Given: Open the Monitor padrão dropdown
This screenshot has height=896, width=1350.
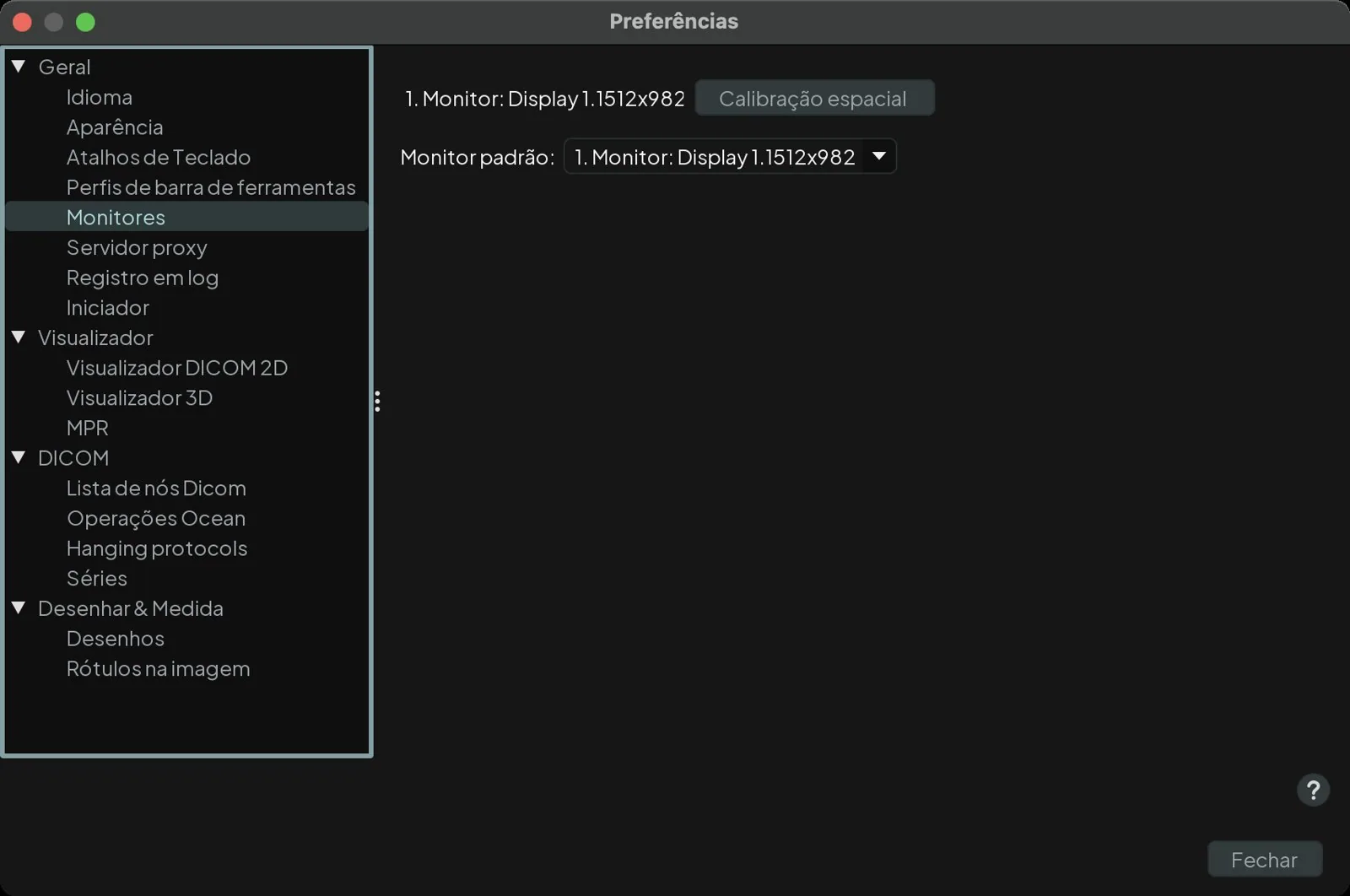Looking at the screenshot, I should click(x=730, y=157).
